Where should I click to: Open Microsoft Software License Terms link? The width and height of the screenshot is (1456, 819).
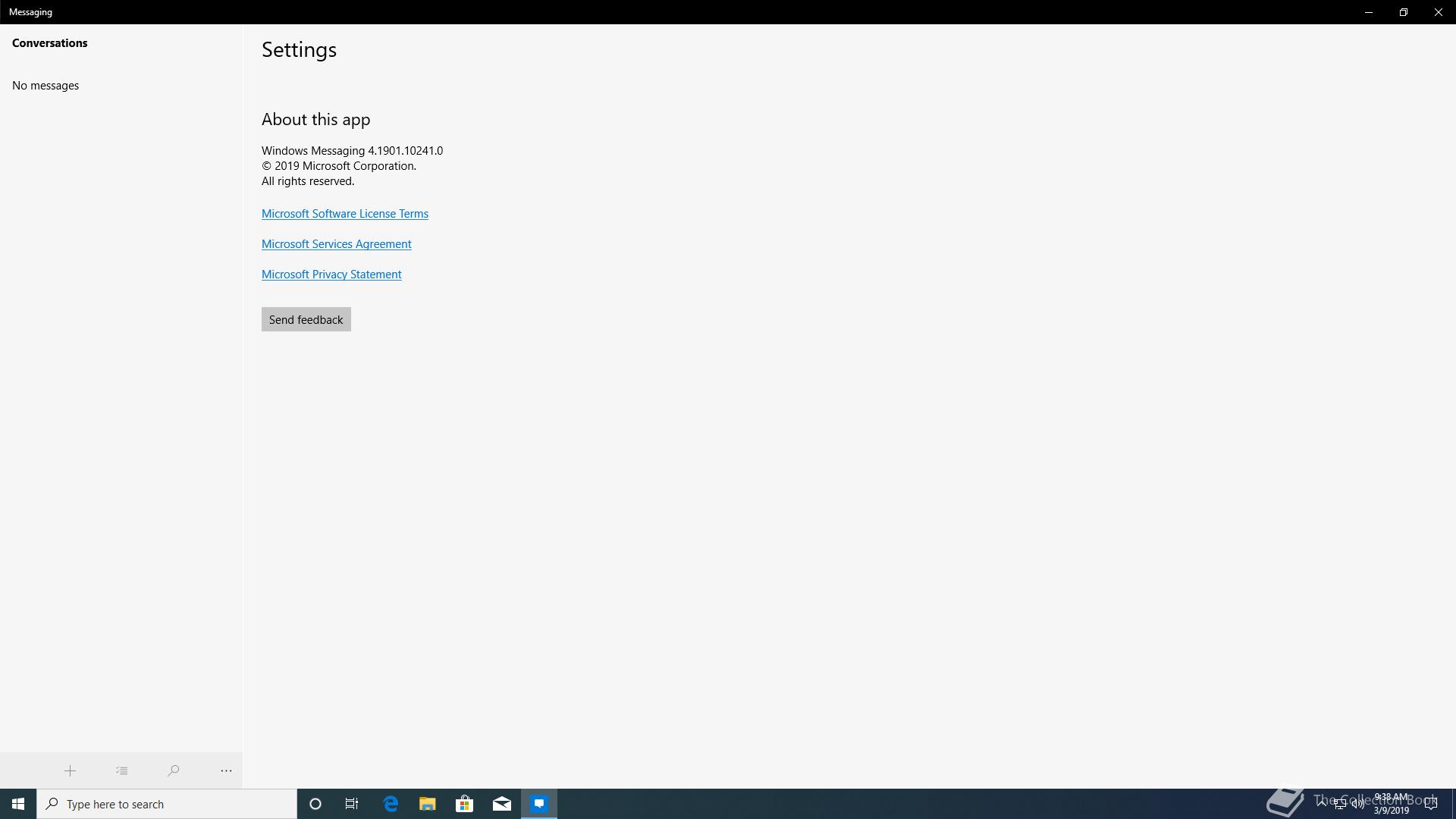[345, 214]
